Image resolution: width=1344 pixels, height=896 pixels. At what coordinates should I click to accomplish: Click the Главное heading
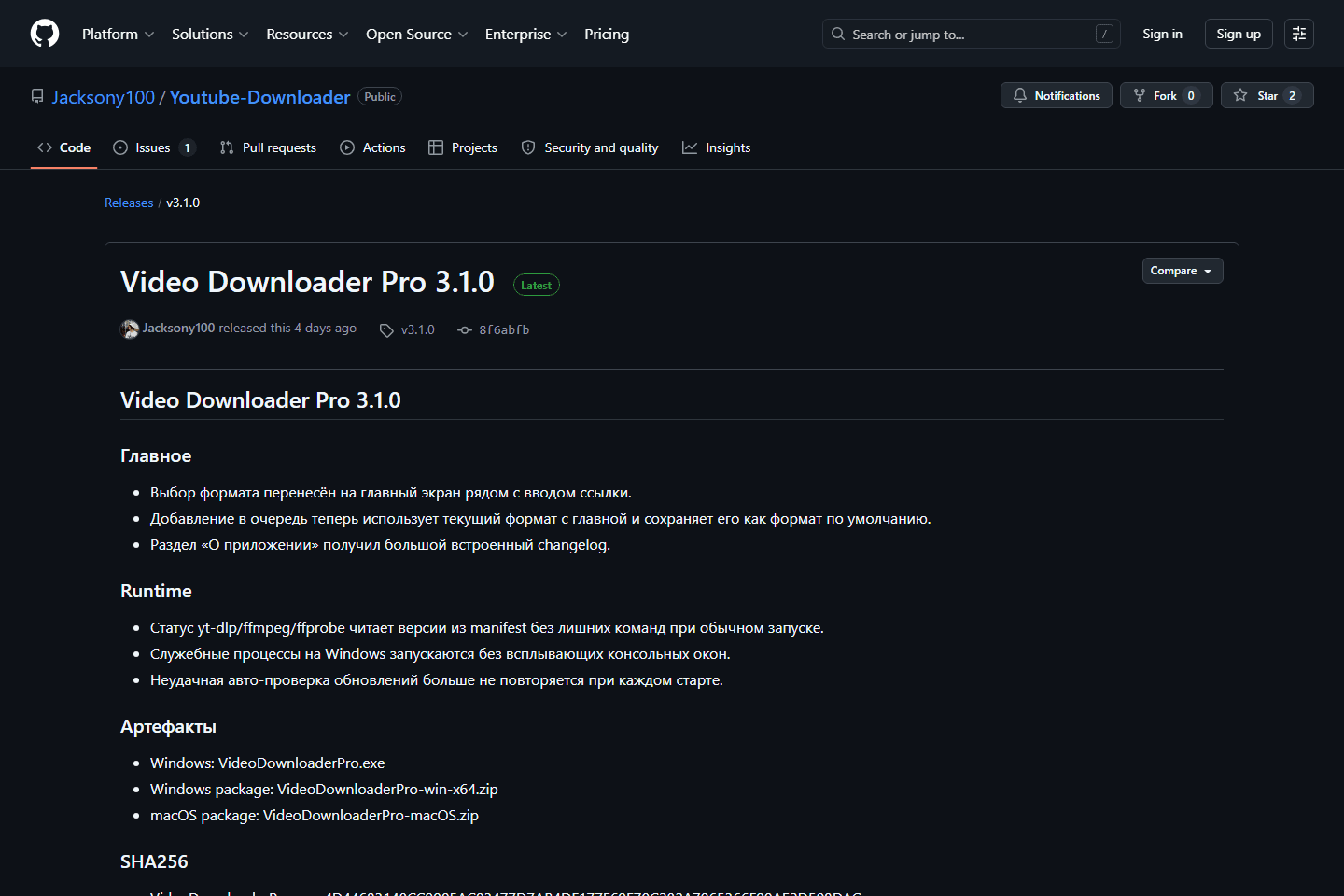pyautogui.click(x=156, y=456)
